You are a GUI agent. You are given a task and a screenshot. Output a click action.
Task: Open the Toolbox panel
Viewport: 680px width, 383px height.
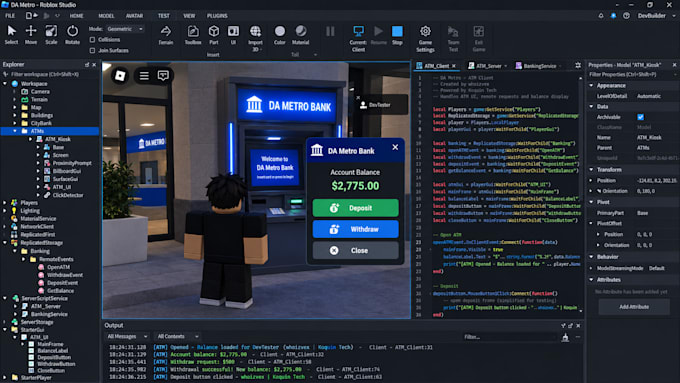pos(193,34)
